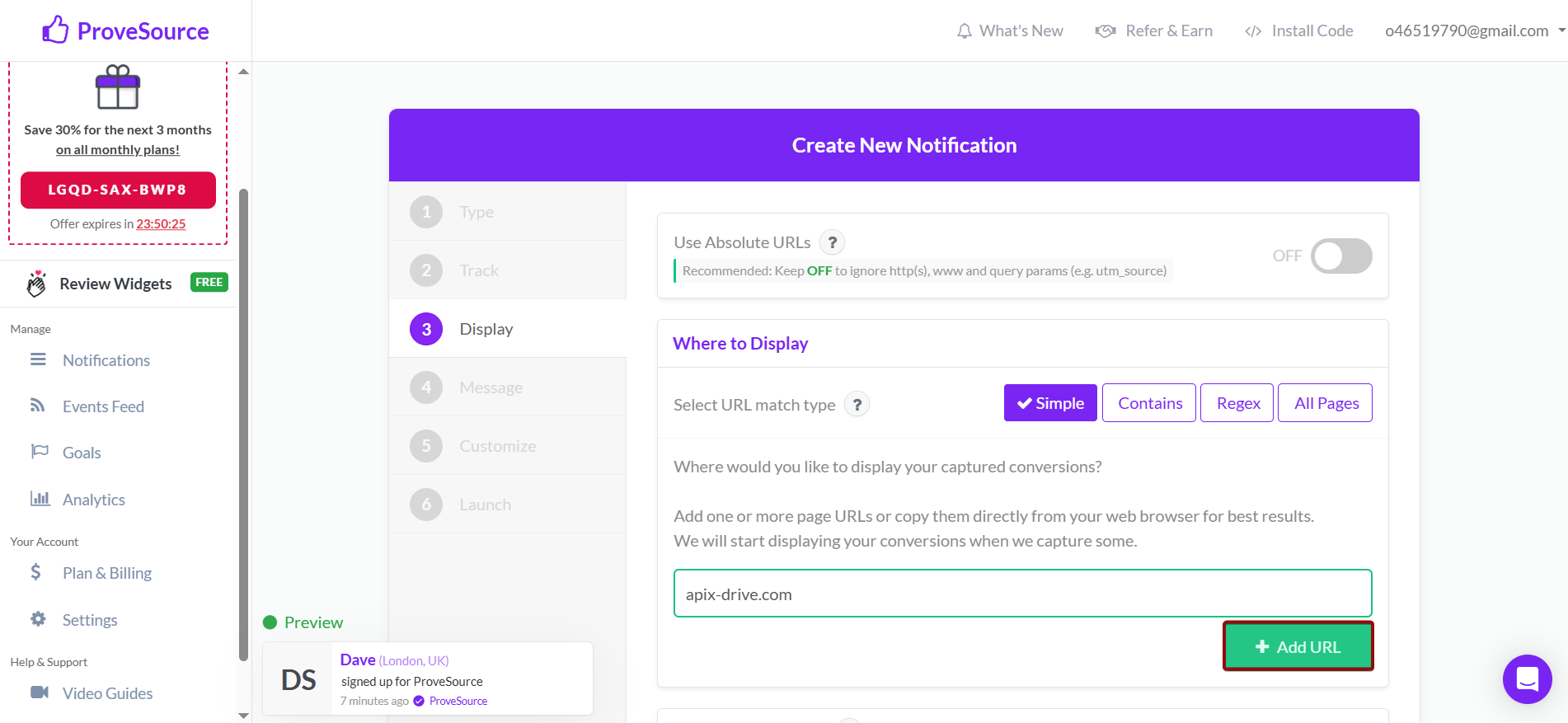Open the help tooltip for Use Absolute URLs
Screen dimensions: 1568x723
point(833,242)
